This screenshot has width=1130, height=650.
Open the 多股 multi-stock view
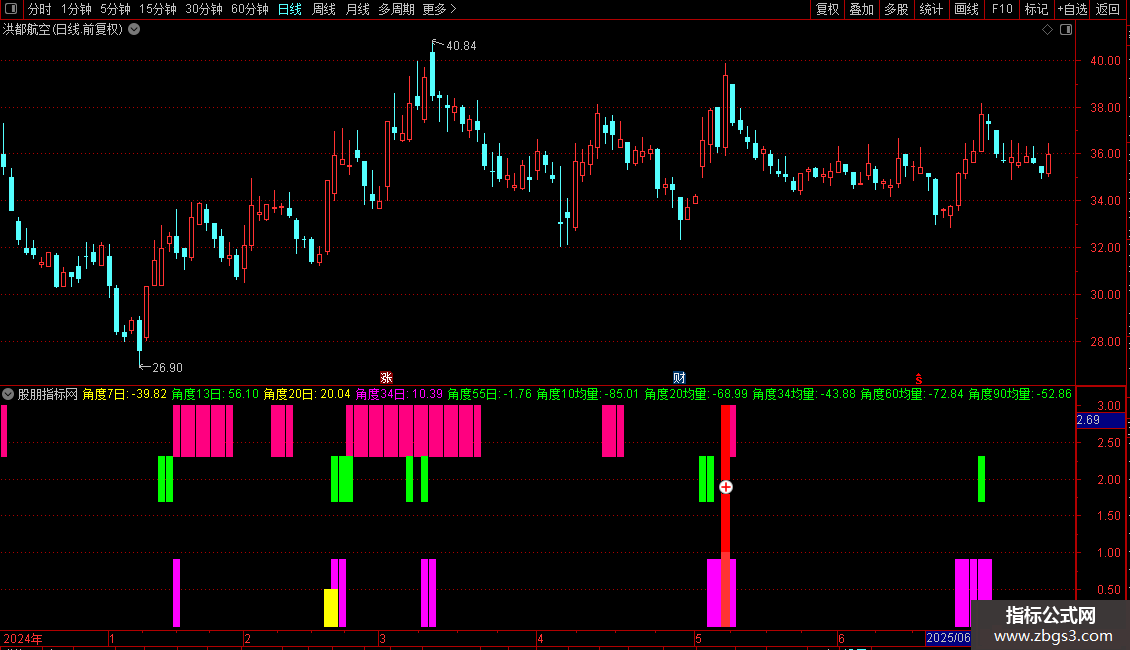tap(897, 9)
